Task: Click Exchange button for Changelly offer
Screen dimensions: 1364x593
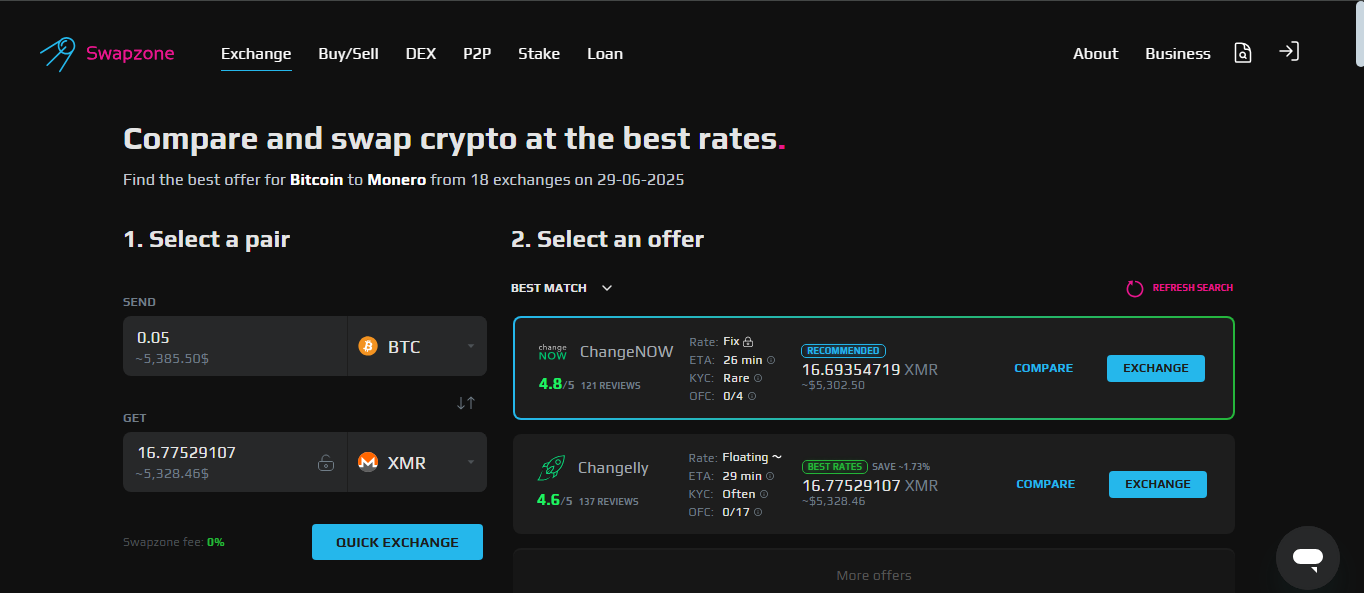Action: click(x=1158, y=484)
